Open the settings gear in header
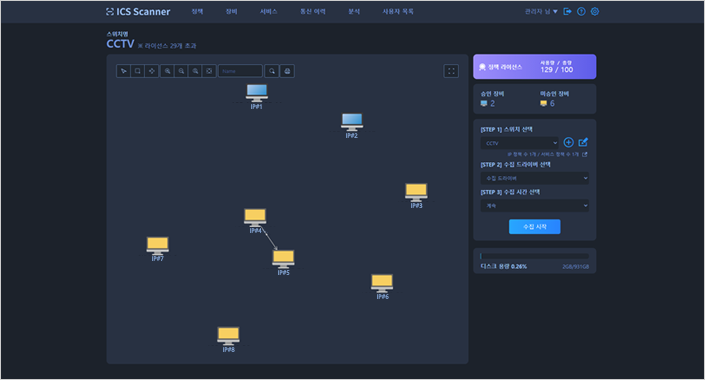 pos(595,12)
